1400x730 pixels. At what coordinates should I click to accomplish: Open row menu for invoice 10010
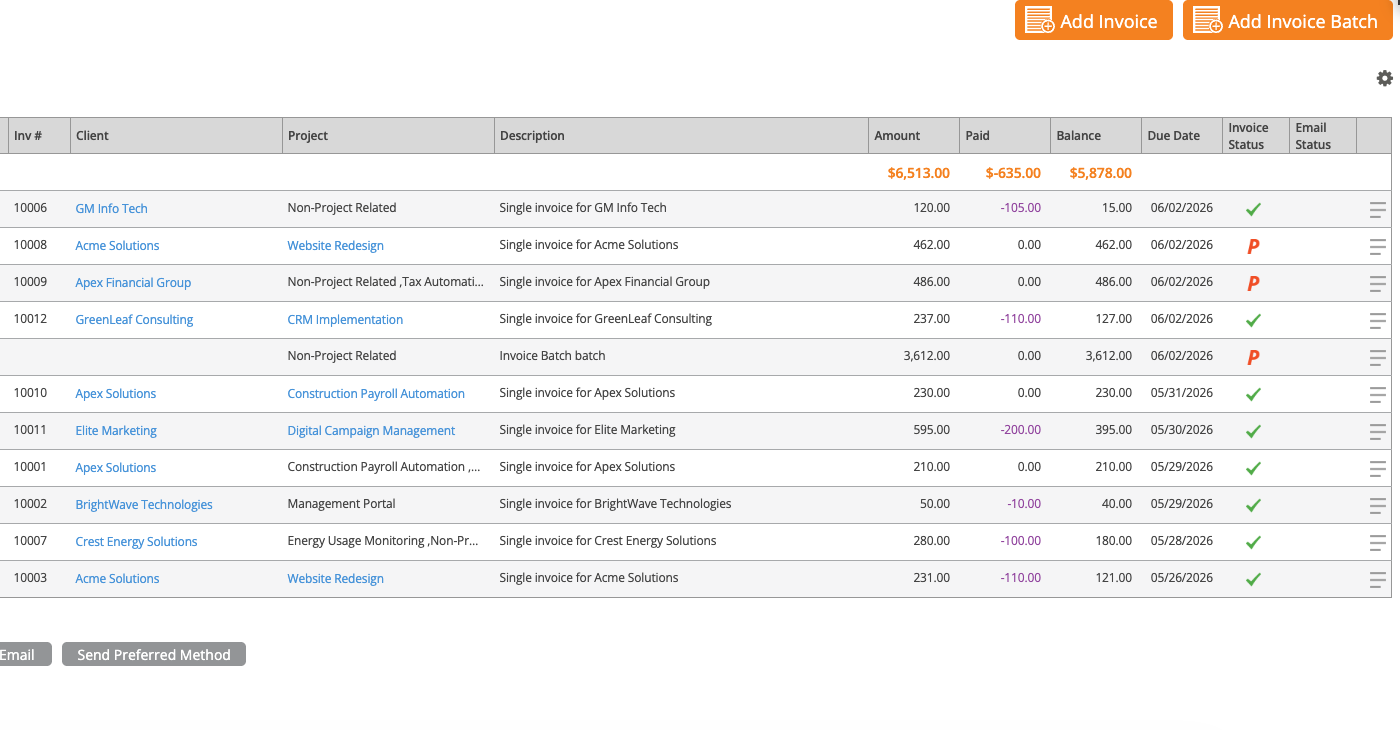tap(1378, 394)
